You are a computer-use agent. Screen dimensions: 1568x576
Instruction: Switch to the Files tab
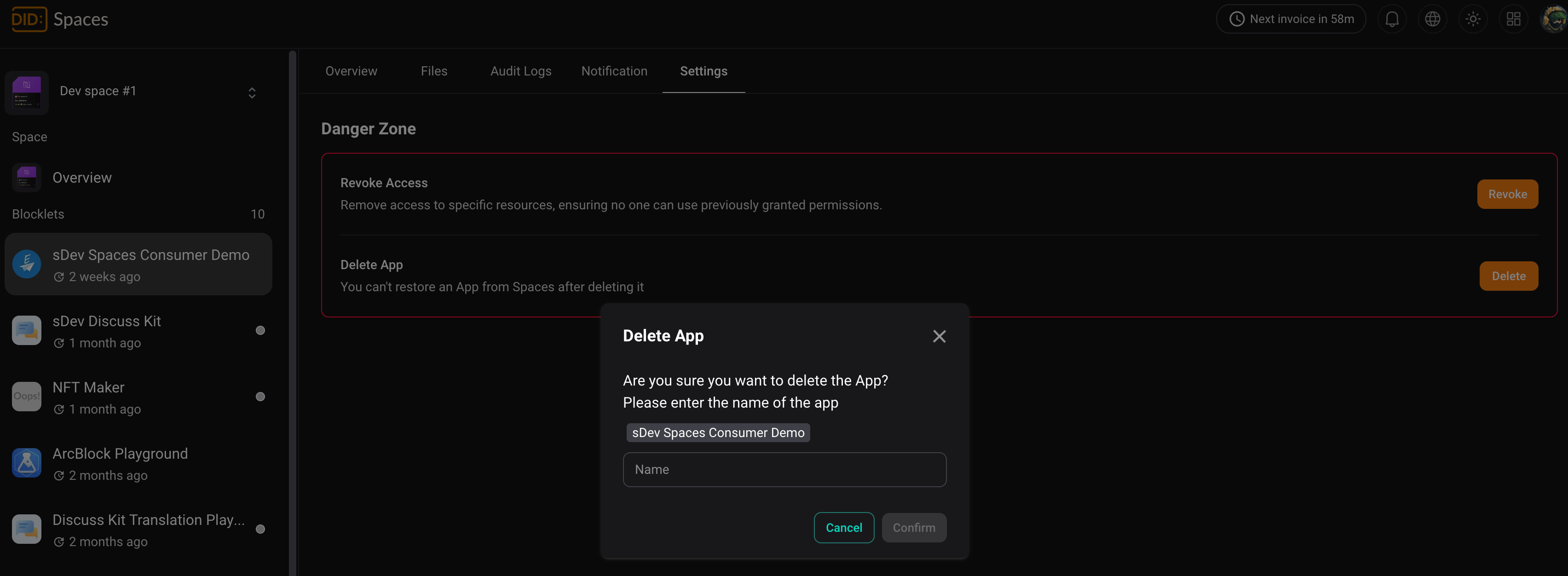click(433, 71)
